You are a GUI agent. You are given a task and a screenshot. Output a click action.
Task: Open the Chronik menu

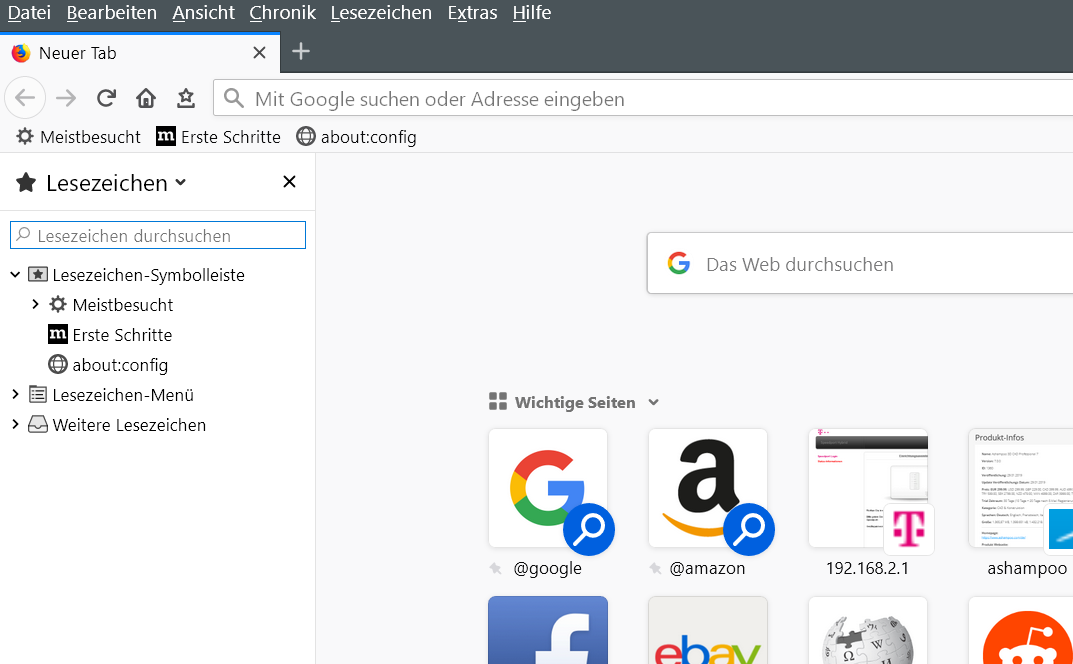[282, 13]
